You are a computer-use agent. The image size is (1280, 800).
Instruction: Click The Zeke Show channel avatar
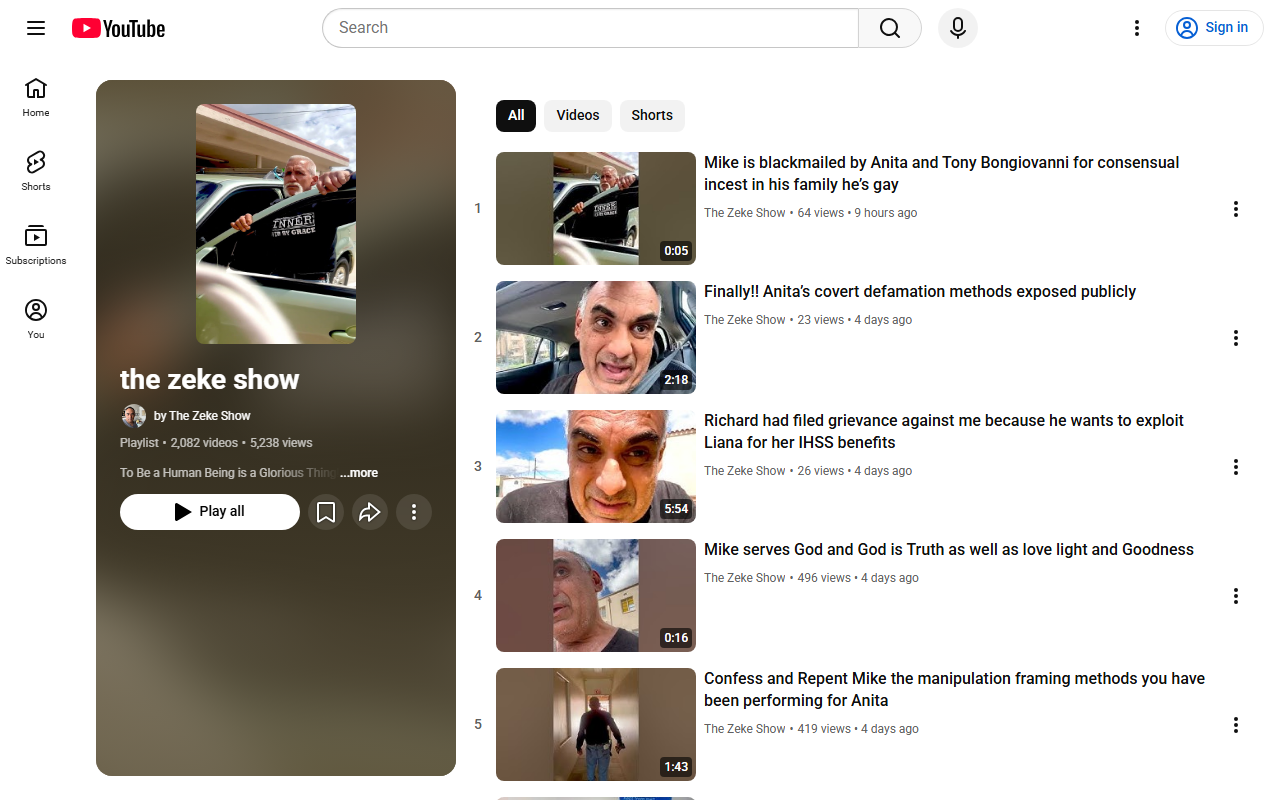pos(133,416)
